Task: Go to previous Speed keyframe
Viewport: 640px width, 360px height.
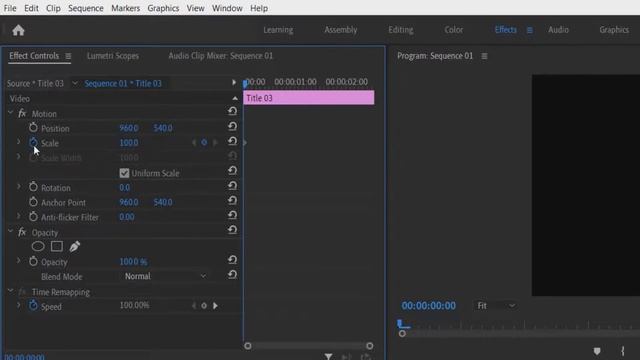Action: pyautogui.click(x=194, y=306)
